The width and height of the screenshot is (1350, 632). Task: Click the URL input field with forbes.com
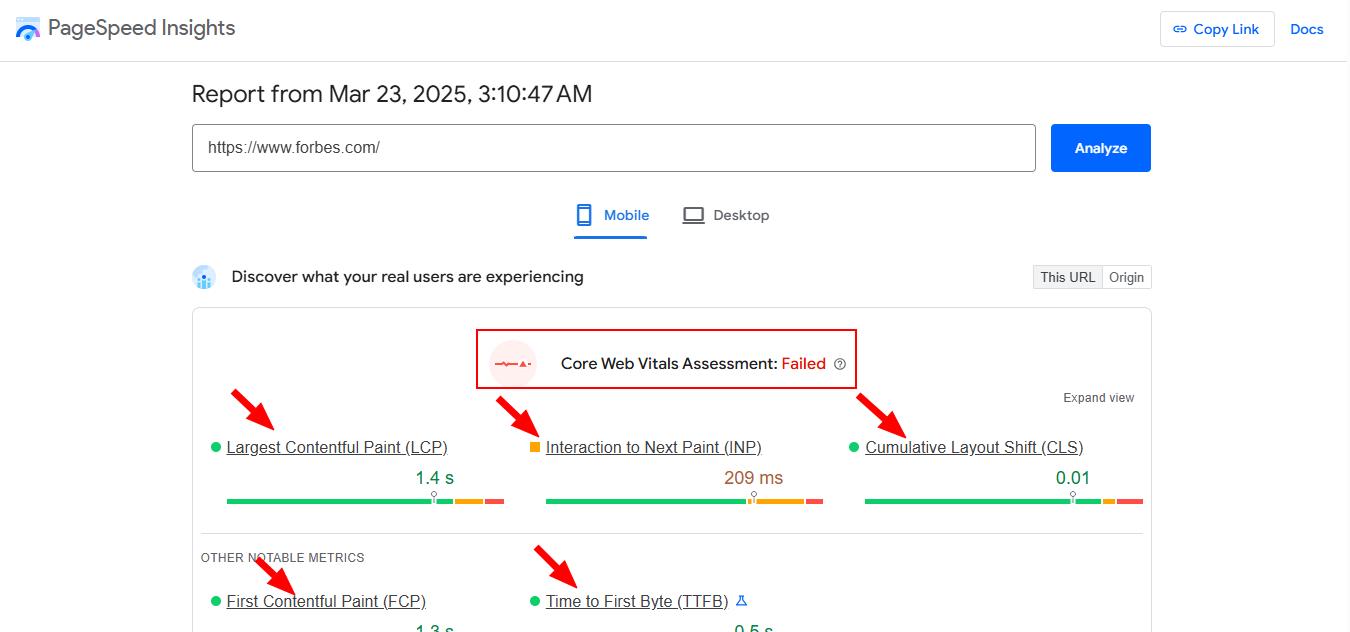point(613,148)
